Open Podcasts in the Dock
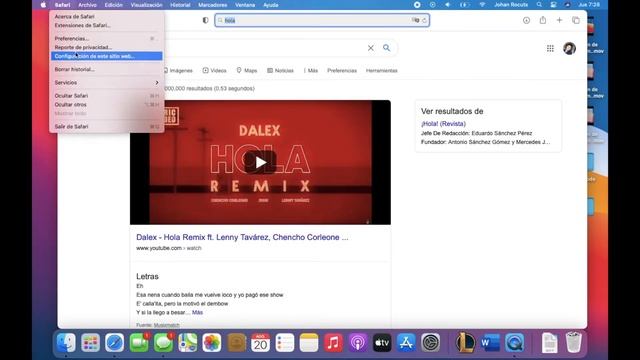 358,342
